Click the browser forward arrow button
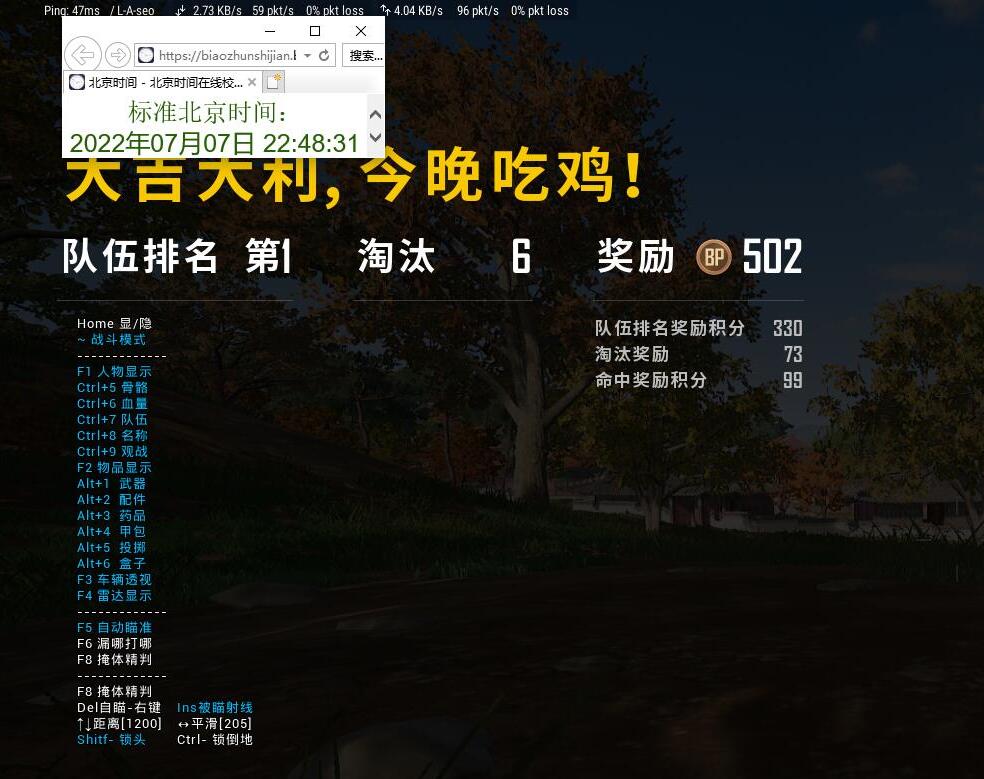The image size is (984, 779). click(117, 55)
